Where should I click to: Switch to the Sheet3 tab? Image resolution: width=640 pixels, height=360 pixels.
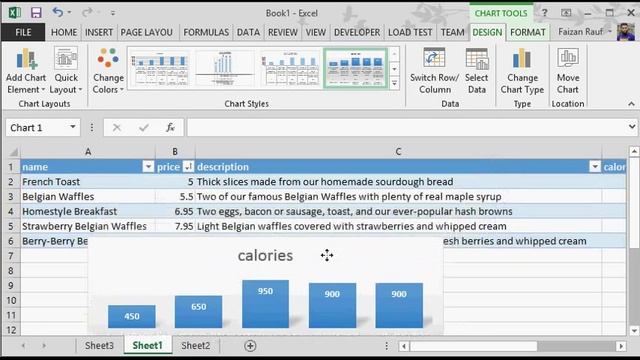[x=99, y=346]
